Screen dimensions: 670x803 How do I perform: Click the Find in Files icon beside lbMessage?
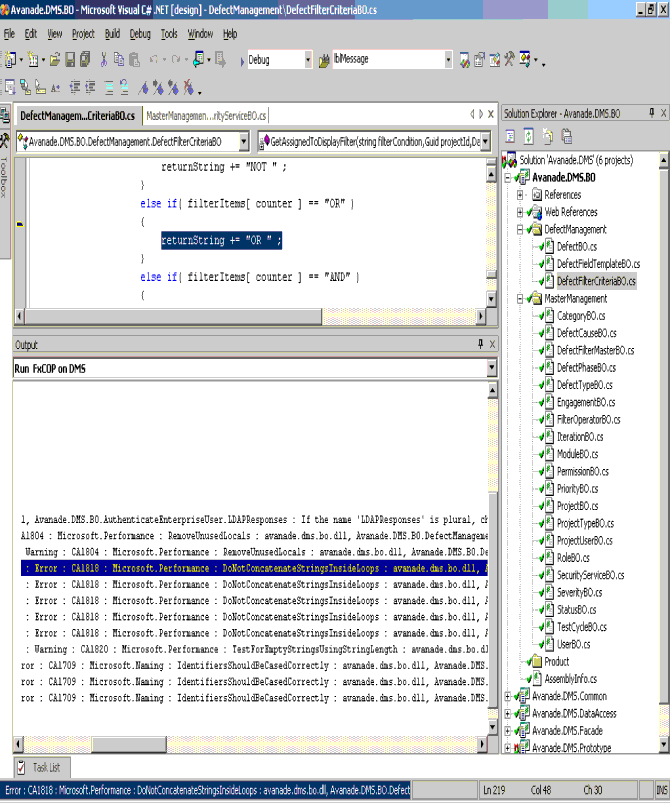point(324,61)
